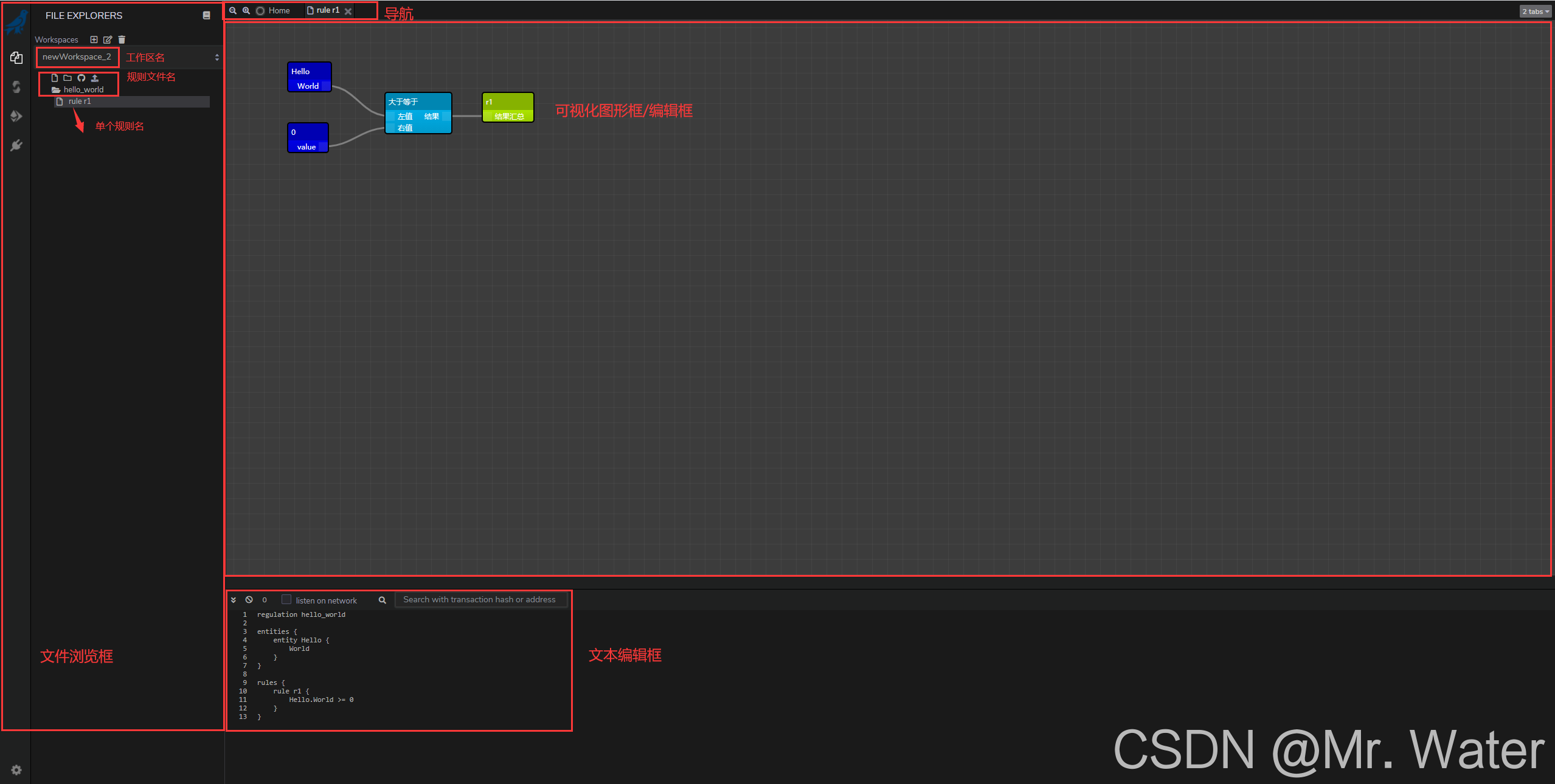
Task: Click the rename workspace icon
Action: [108, 40]
